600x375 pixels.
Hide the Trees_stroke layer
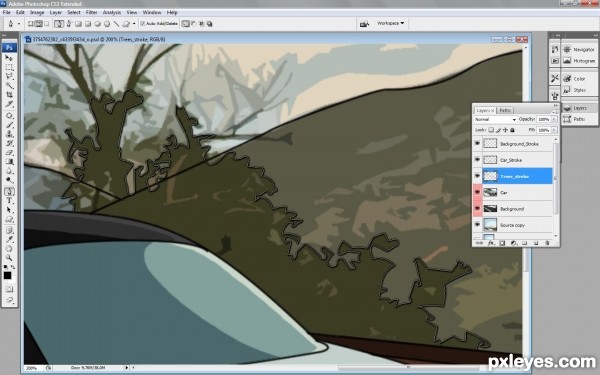coord(477,176)
